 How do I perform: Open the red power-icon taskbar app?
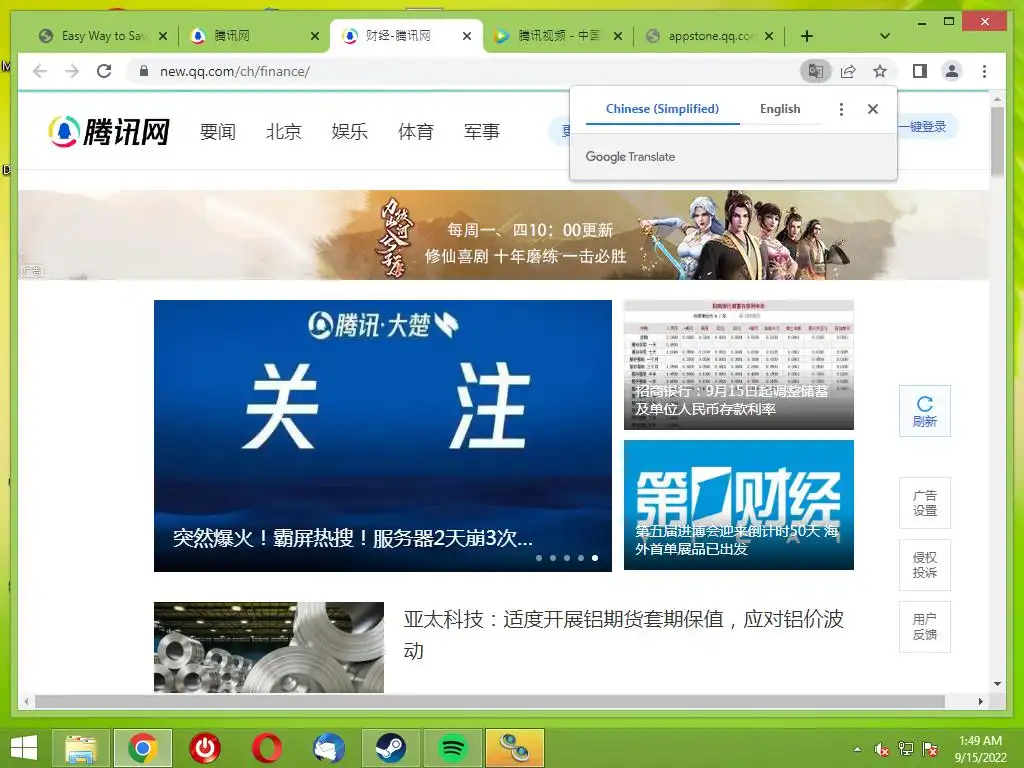[x=205, y=748]
